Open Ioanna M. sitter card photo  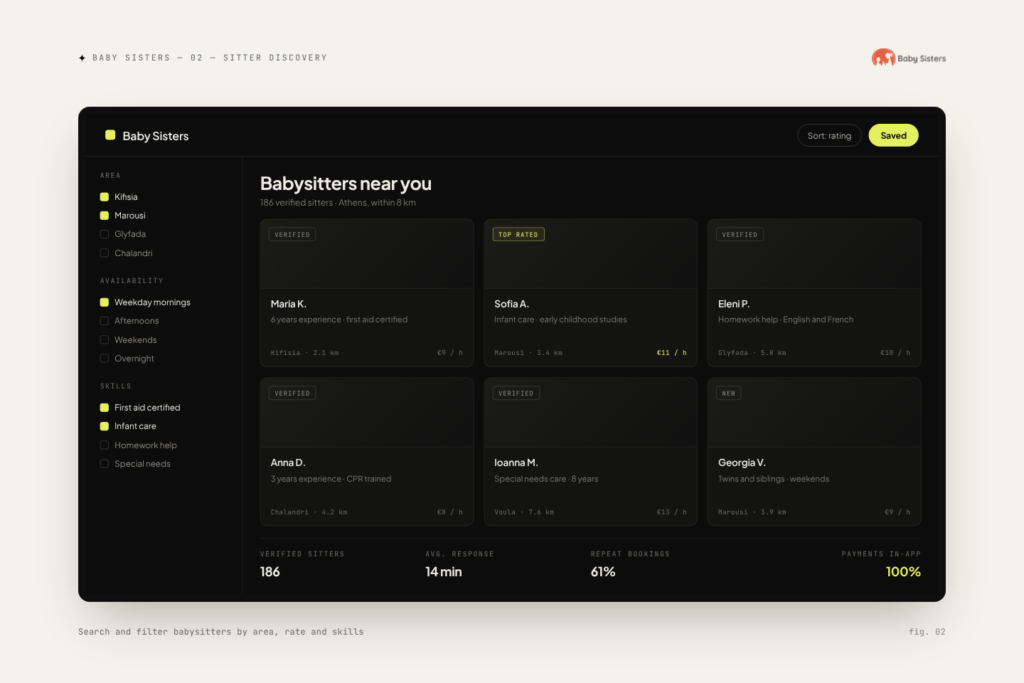pos(590,413)
